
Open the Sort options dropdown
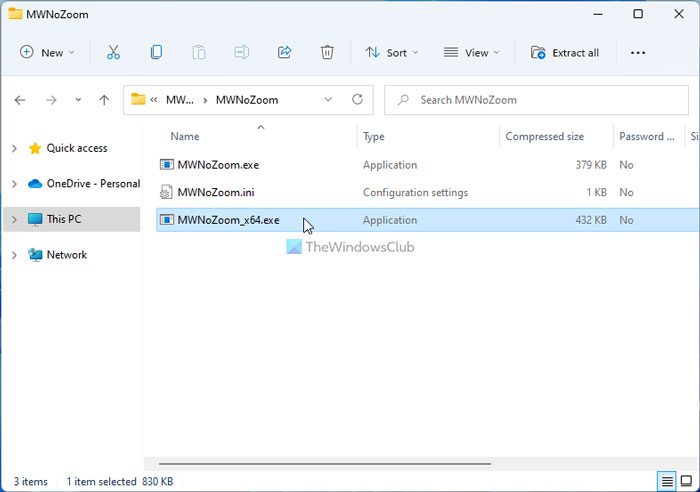click(392, 53)
